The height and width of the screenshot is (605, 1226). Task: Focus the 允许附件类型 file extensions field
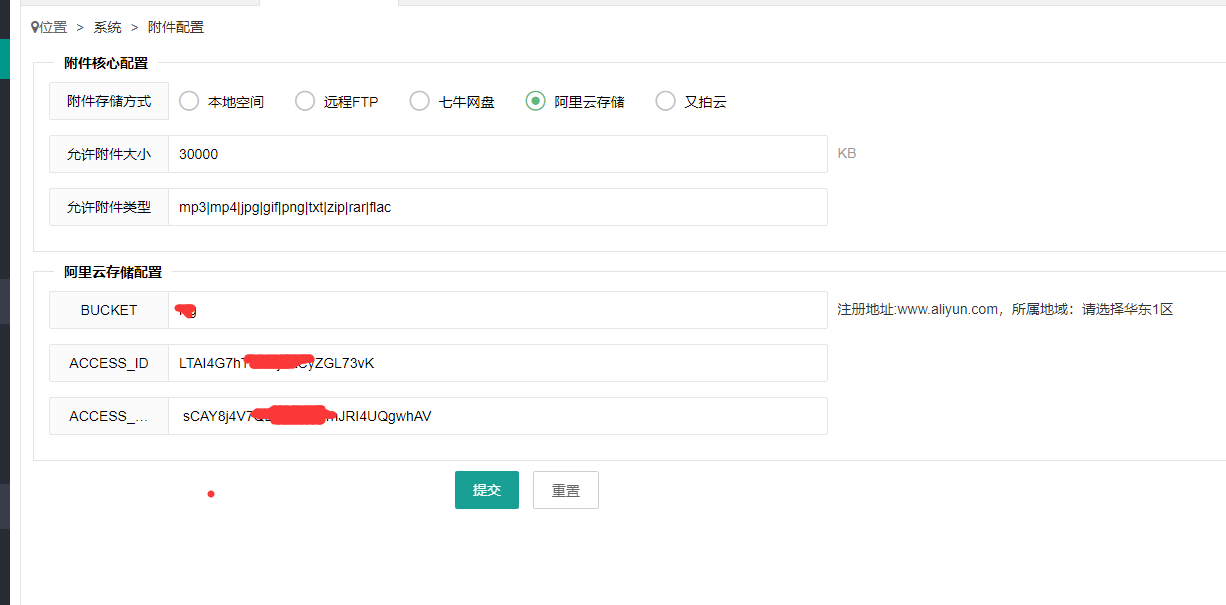(x=497, y=207)
